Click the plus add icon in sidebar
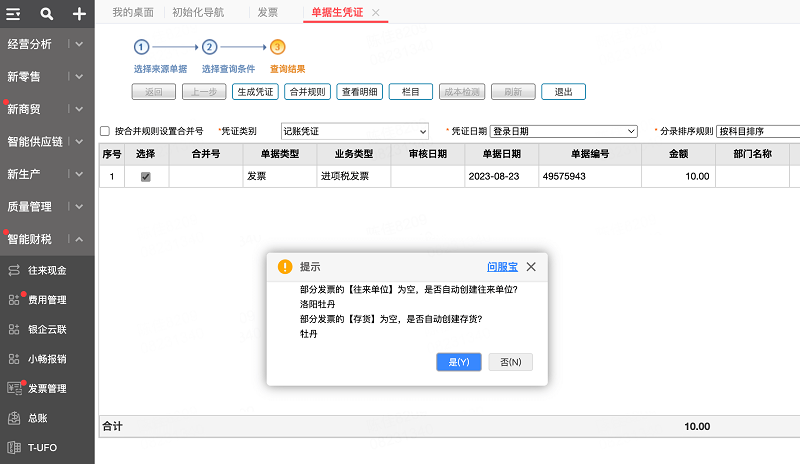Image resolution: width=800 pixels, height=464 pixels. click(x=79, y=14)
